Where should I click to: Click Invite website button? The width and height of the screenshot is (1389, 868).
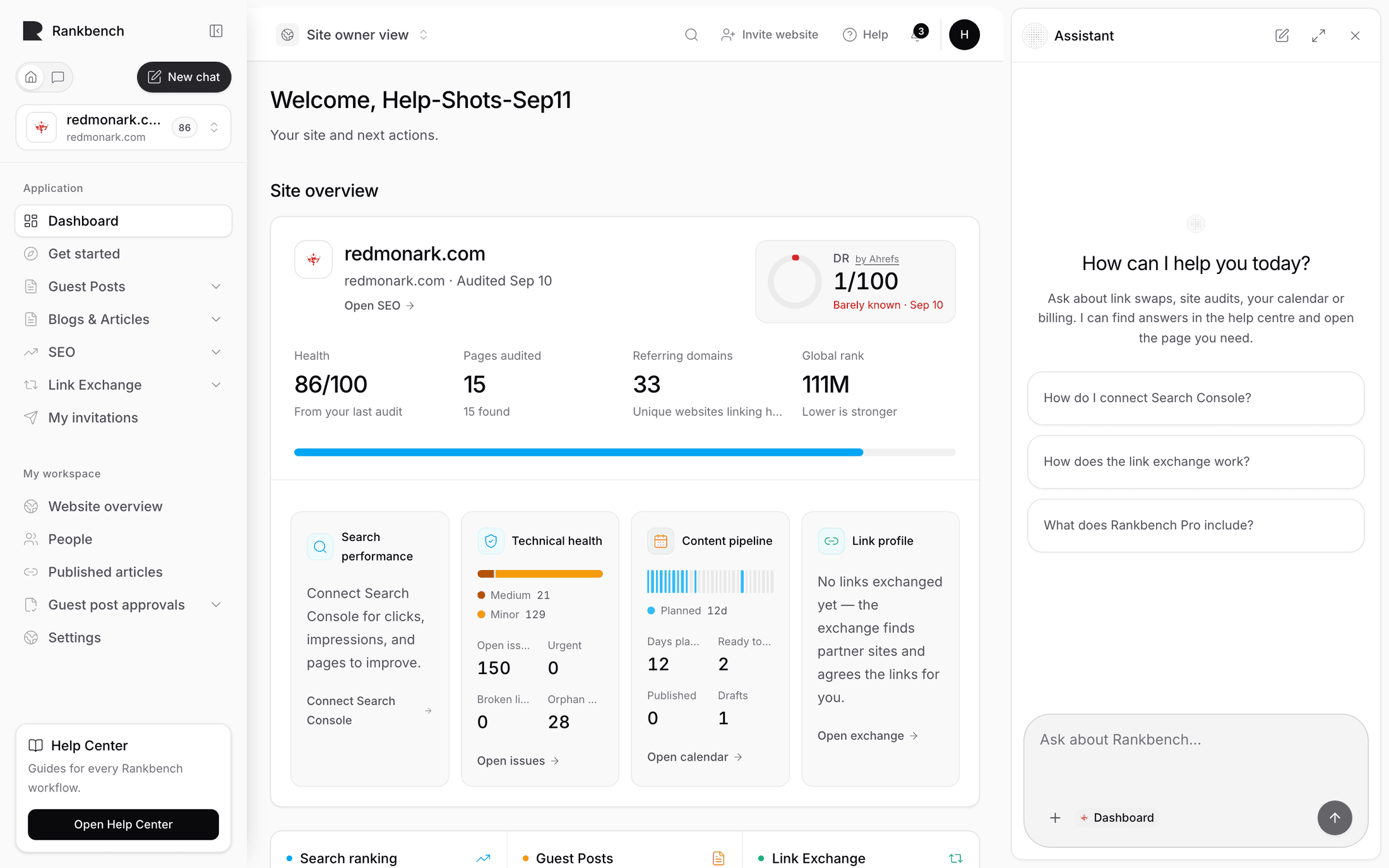click(x=770, y=35)
